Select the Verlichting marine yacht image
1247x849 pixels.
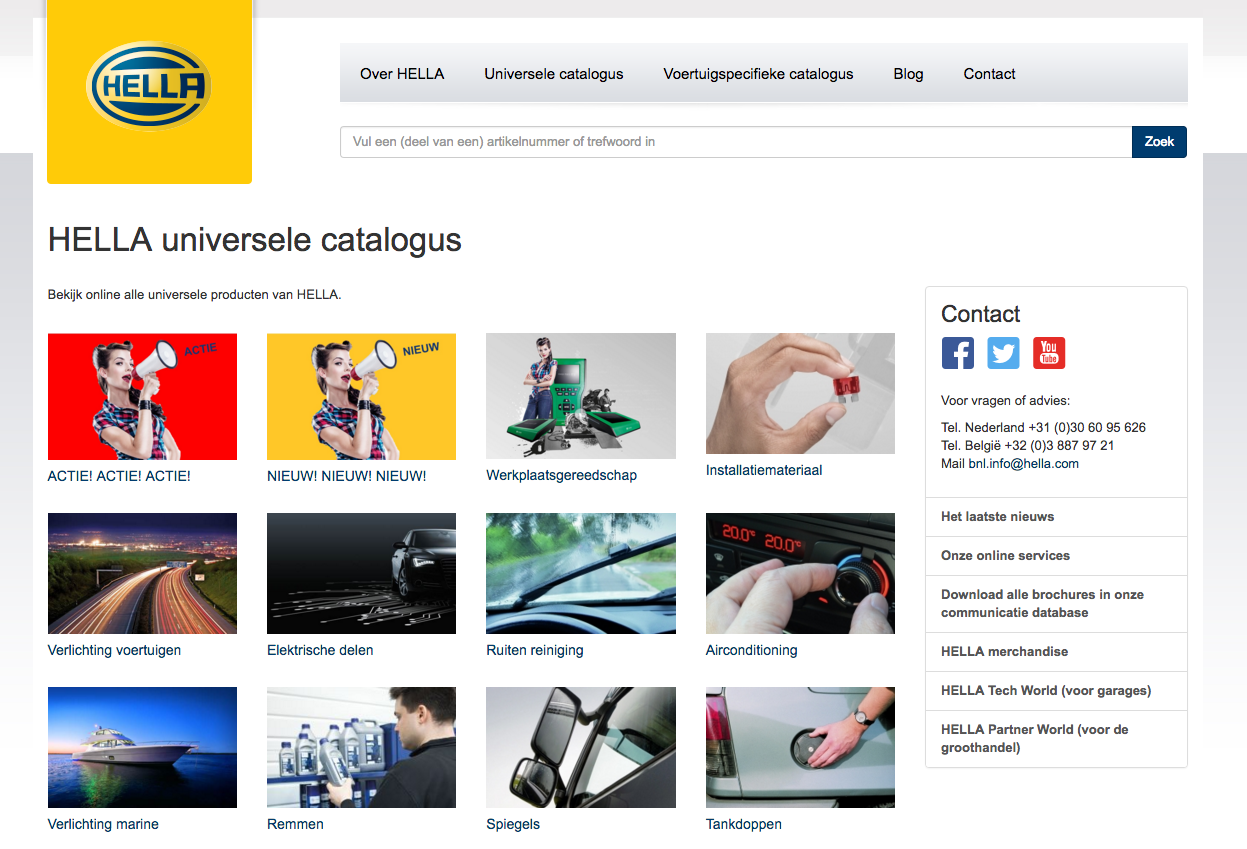[x=142, y=747]
